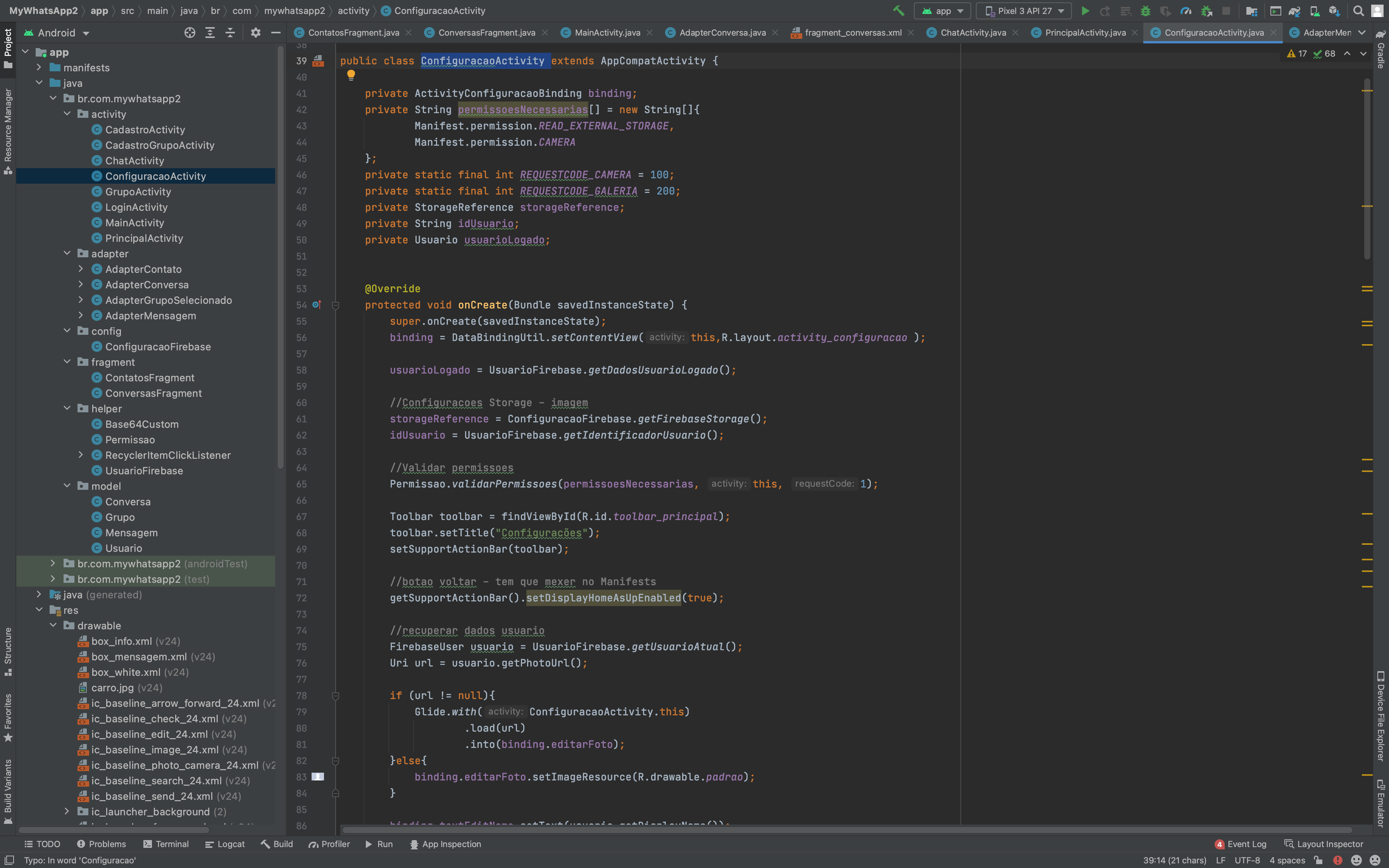The height and width of the screenshot is (868, 1389).
Task: Open the Pixel 3 API 27 device dropdown
Action: 1024,11
